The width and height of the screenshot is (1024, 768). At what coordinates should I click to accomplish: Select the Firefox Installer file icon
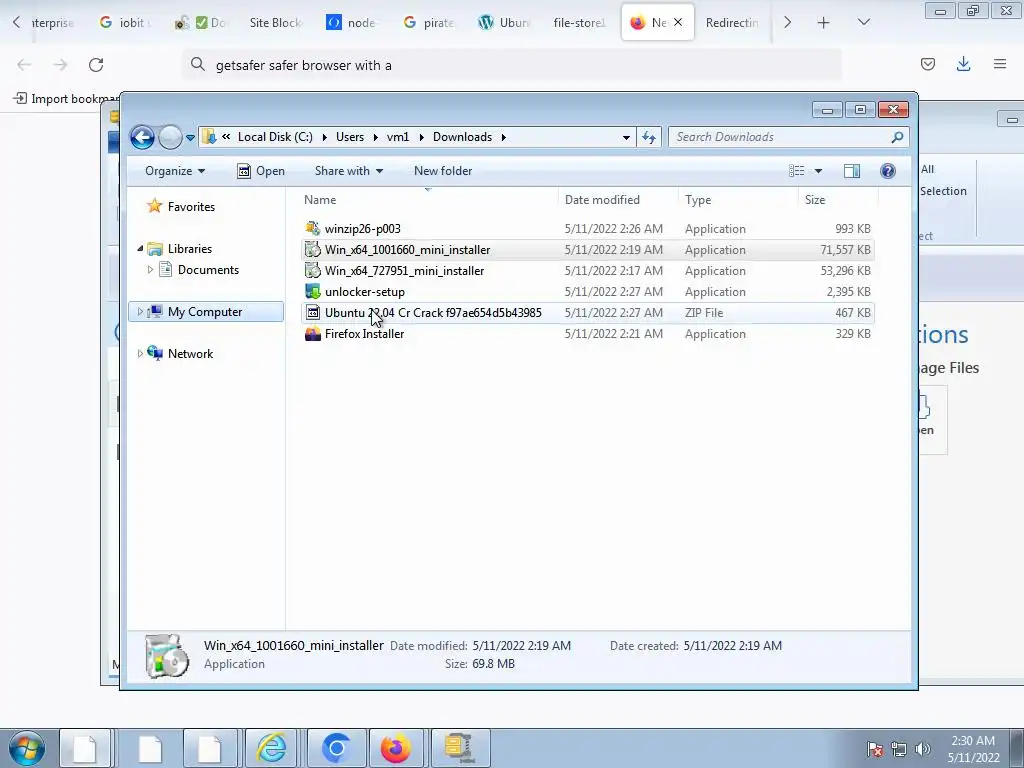313,334
